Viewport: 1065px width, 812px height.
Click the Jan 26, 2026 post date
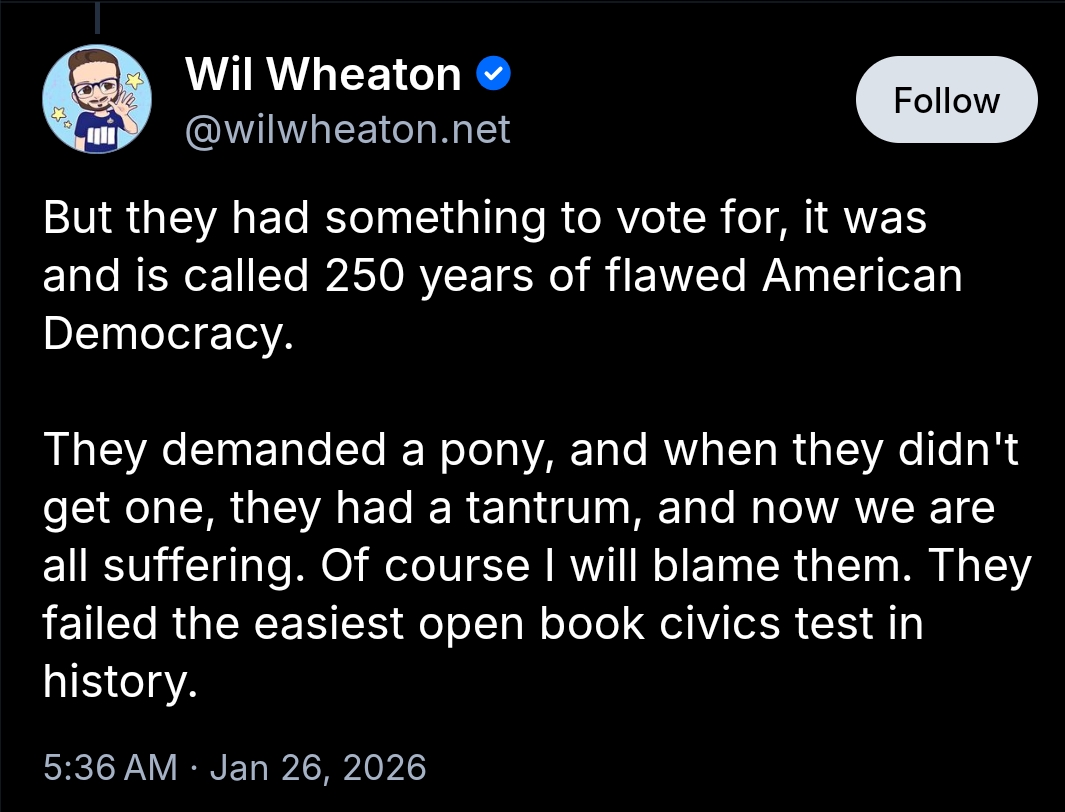(317, 767)
